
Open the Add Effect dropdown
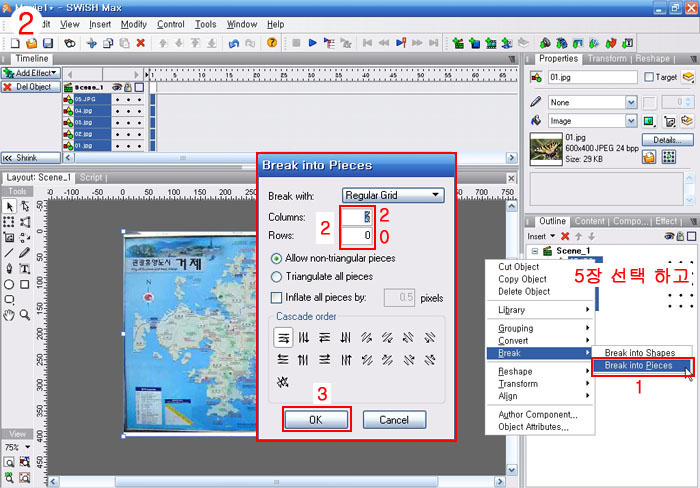click(x=30, y=73)
